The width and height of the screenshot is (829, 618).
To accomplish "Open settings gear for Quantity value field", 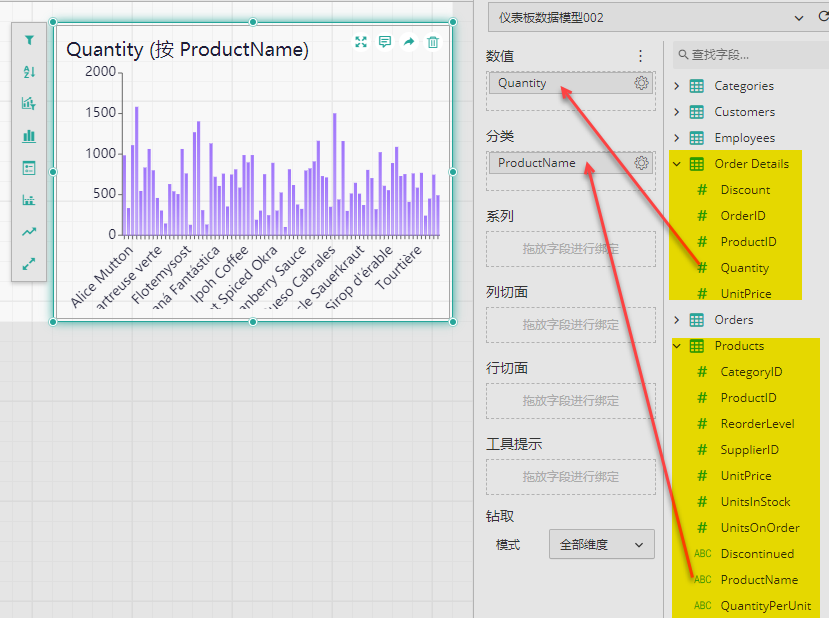I will pyautogui.click(x=641, y=83).
